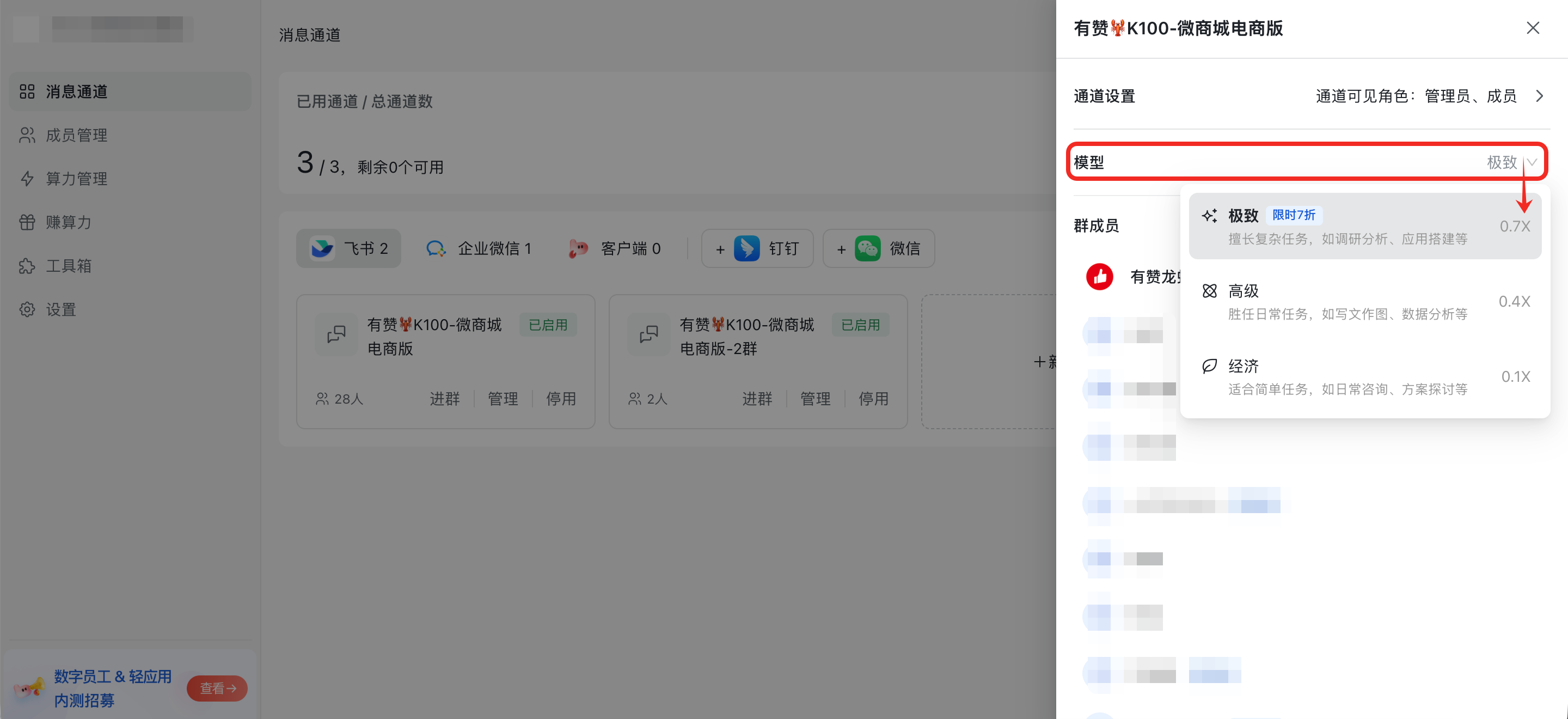Click the 经济 leaf icon
The width and height of the screenshot is (1568, 719).
click(x=1209, y=366)
